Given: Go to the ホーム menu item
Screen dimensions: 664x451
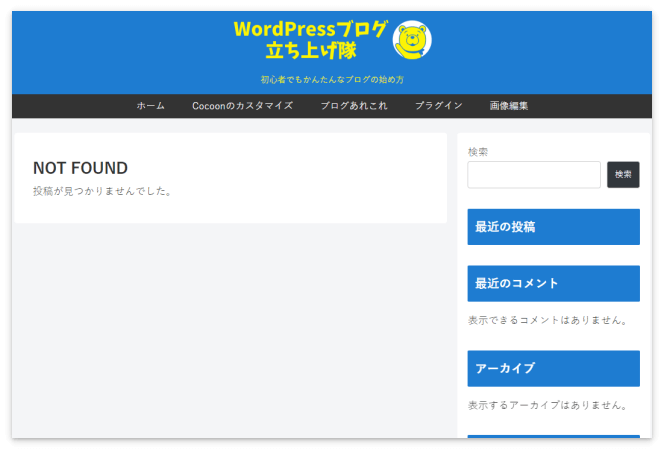Looking at the screenshot, I should [x=150, y=106].
